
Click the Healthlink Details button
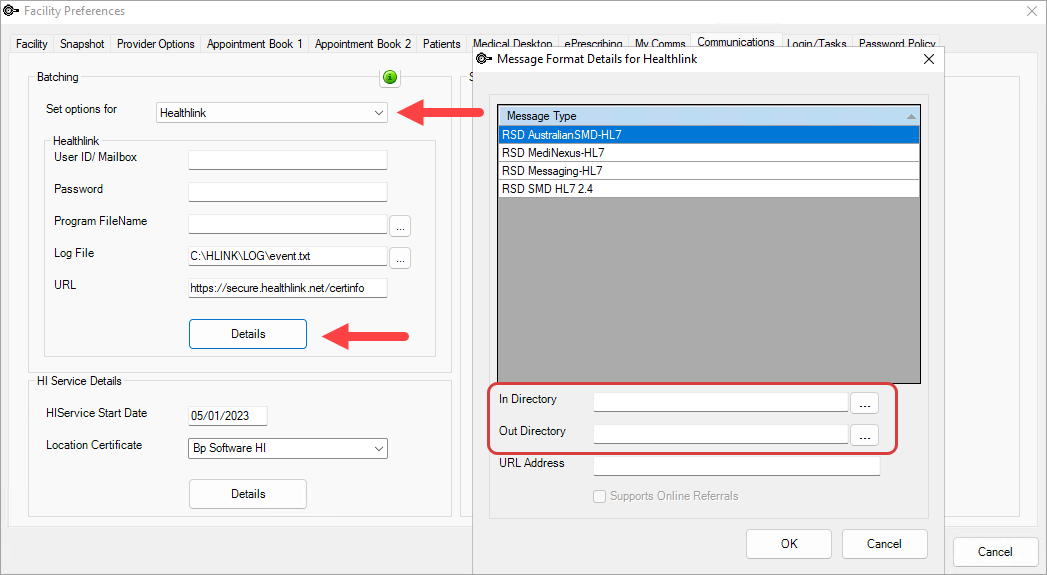coord(248,334)
